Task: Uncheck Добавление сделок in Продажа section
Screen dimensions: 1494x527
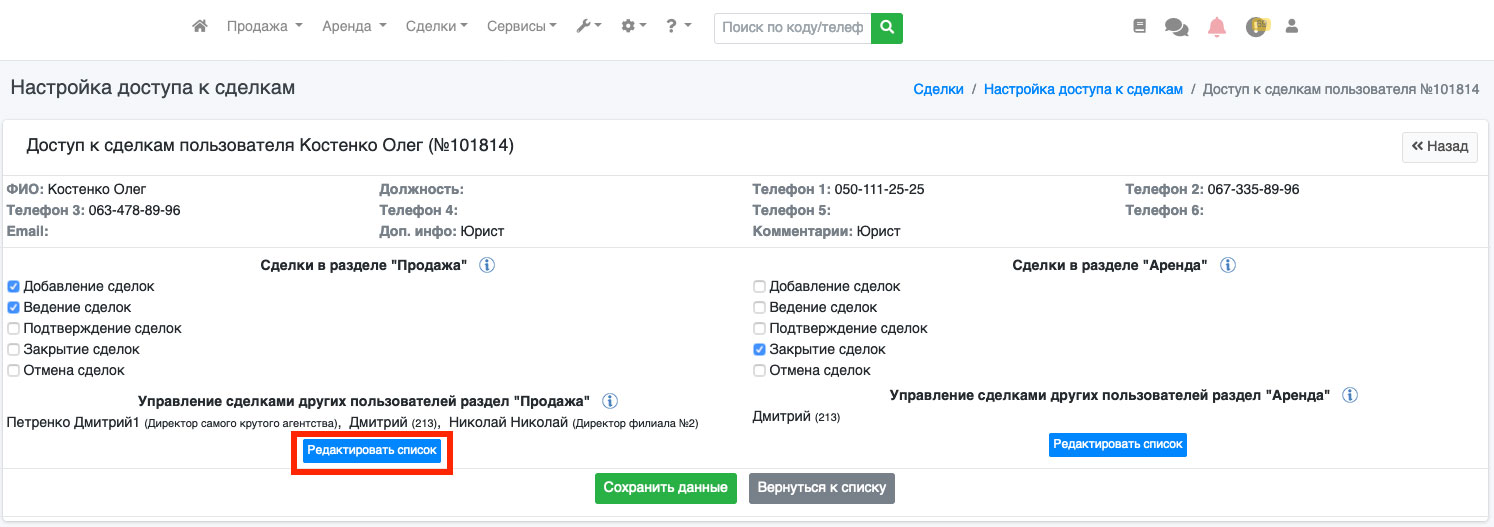Action: 14,287
